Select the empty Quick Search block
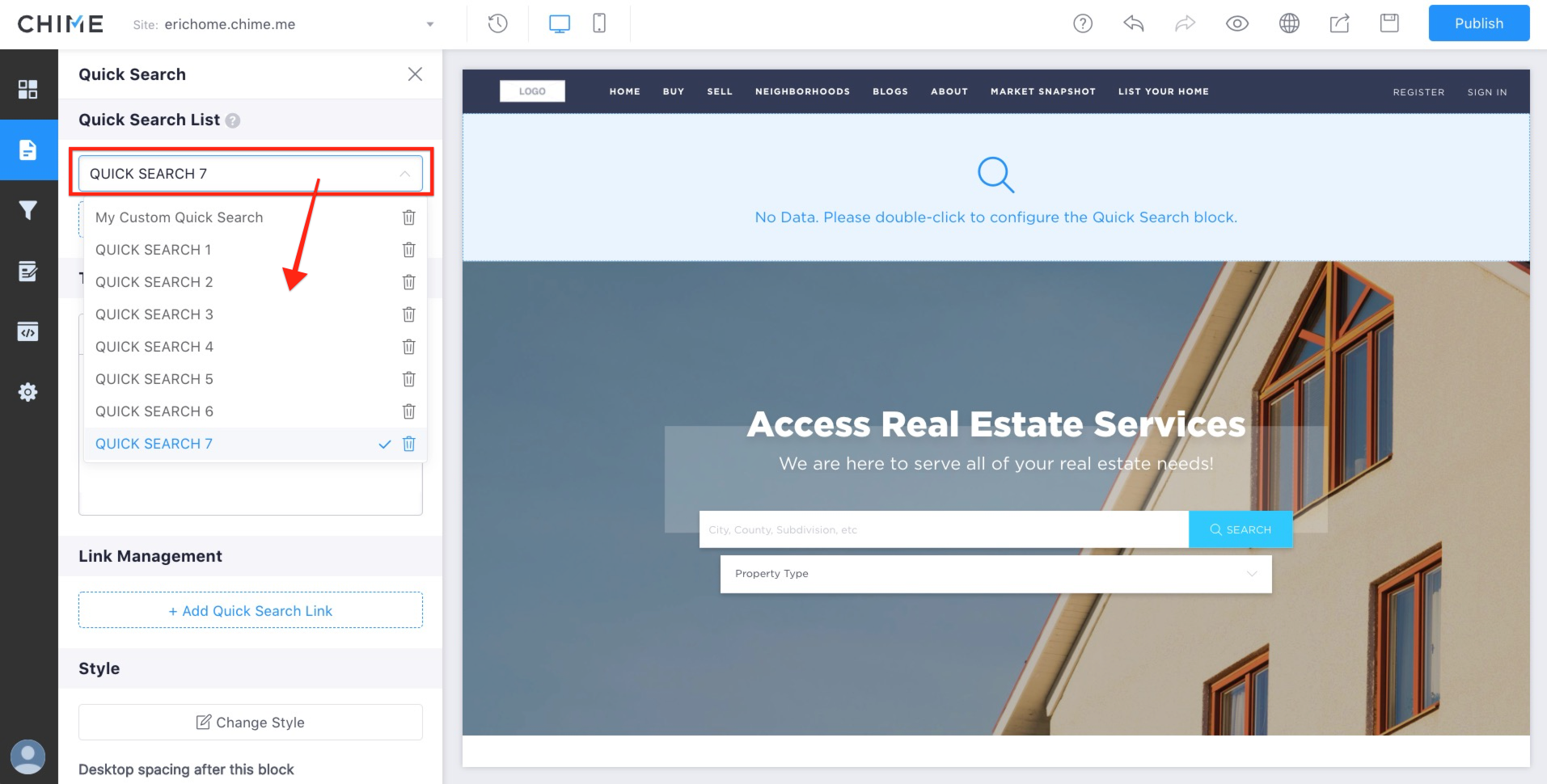Image resolution: width=1547 pixels, height=784 pixels. [995, 187]
